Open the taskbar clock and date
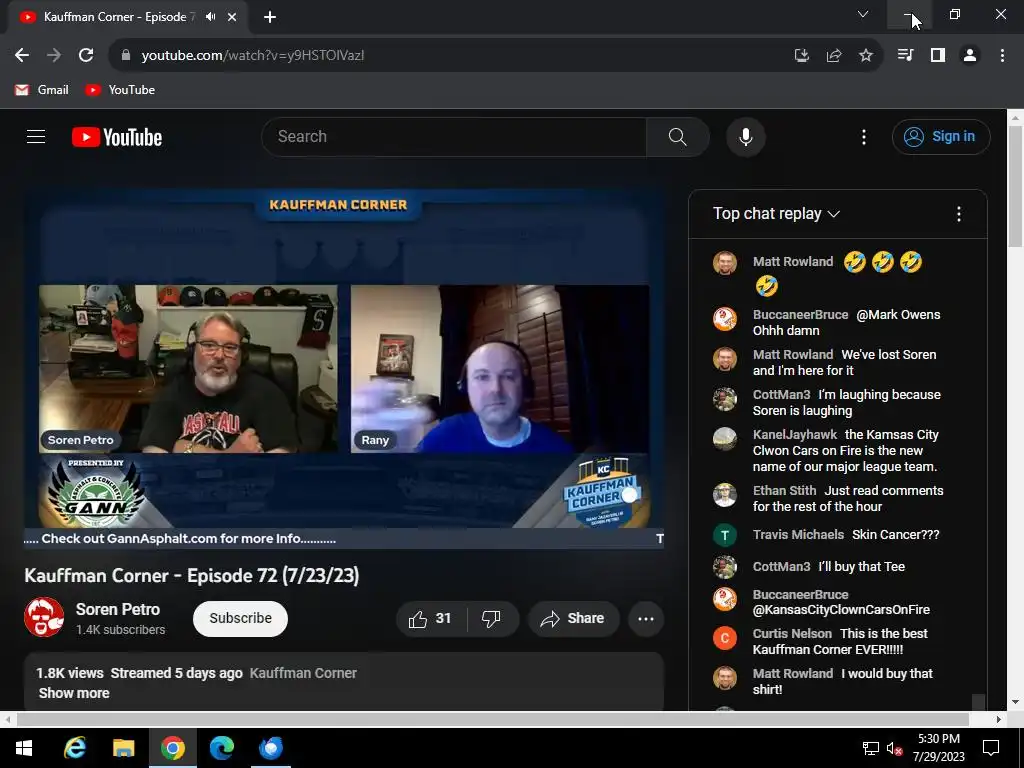The width and height of the screenshot is (1024, 768). (x=938, y=748)
